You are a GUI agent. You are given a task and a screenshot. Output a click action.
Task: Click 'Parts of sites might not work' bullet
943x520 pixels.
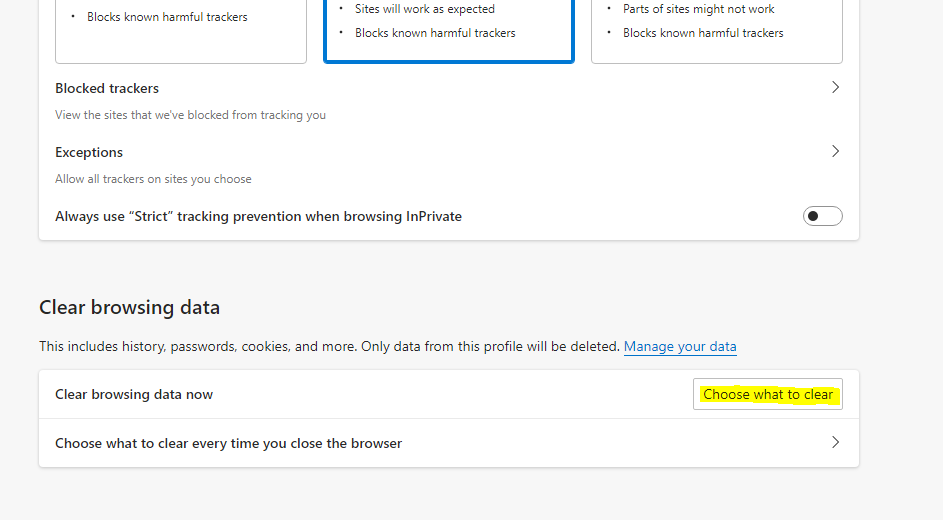(x=699, y=9)
